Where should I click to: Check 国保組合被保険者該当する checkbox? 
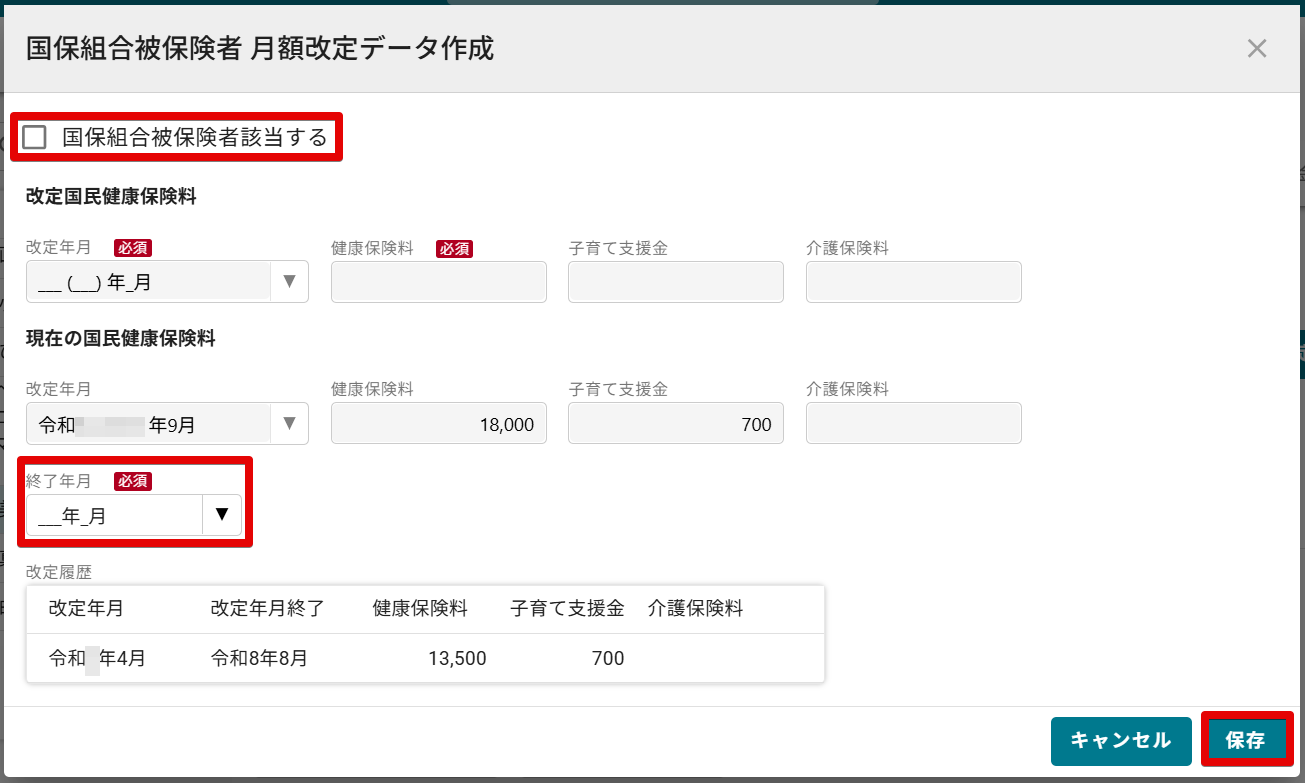[x=35, y=138]
